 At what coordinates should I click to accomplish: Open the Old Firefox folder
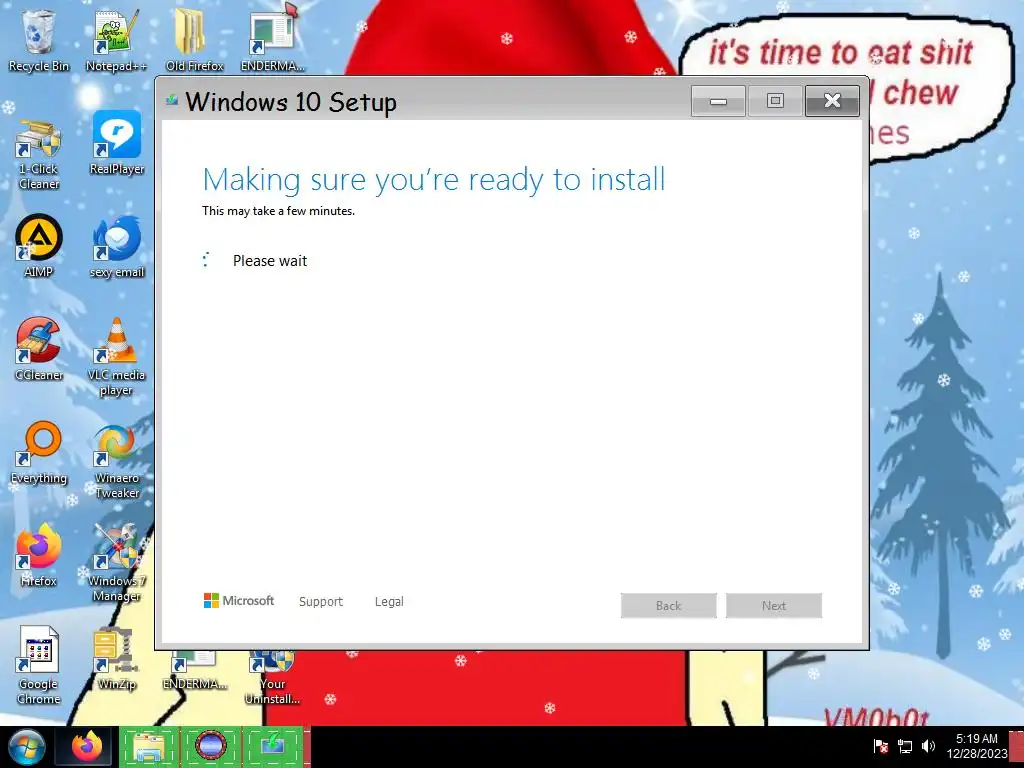coord(195,40)
